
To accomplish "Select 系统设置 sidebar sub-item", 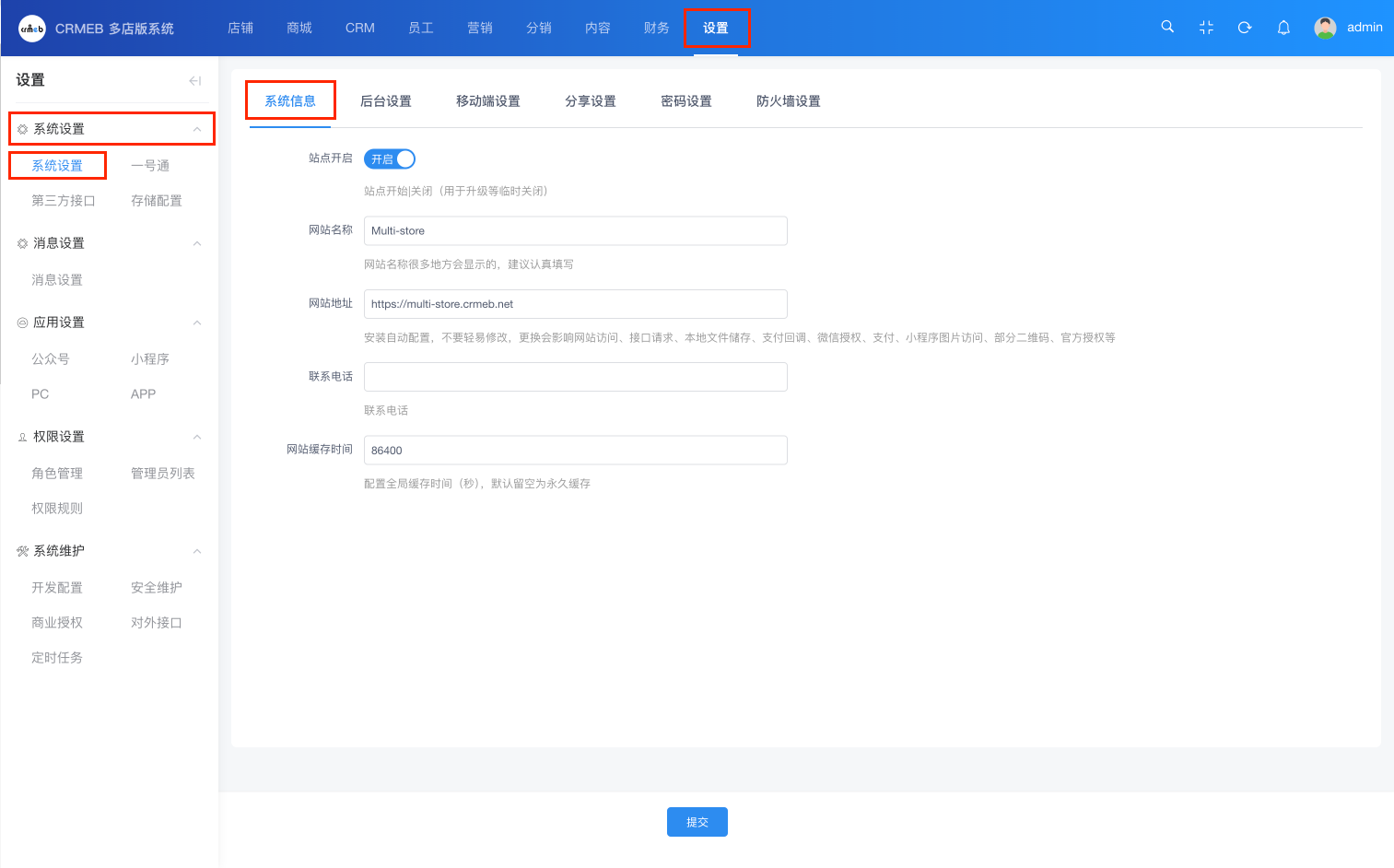I will click(x=57, y=166).
